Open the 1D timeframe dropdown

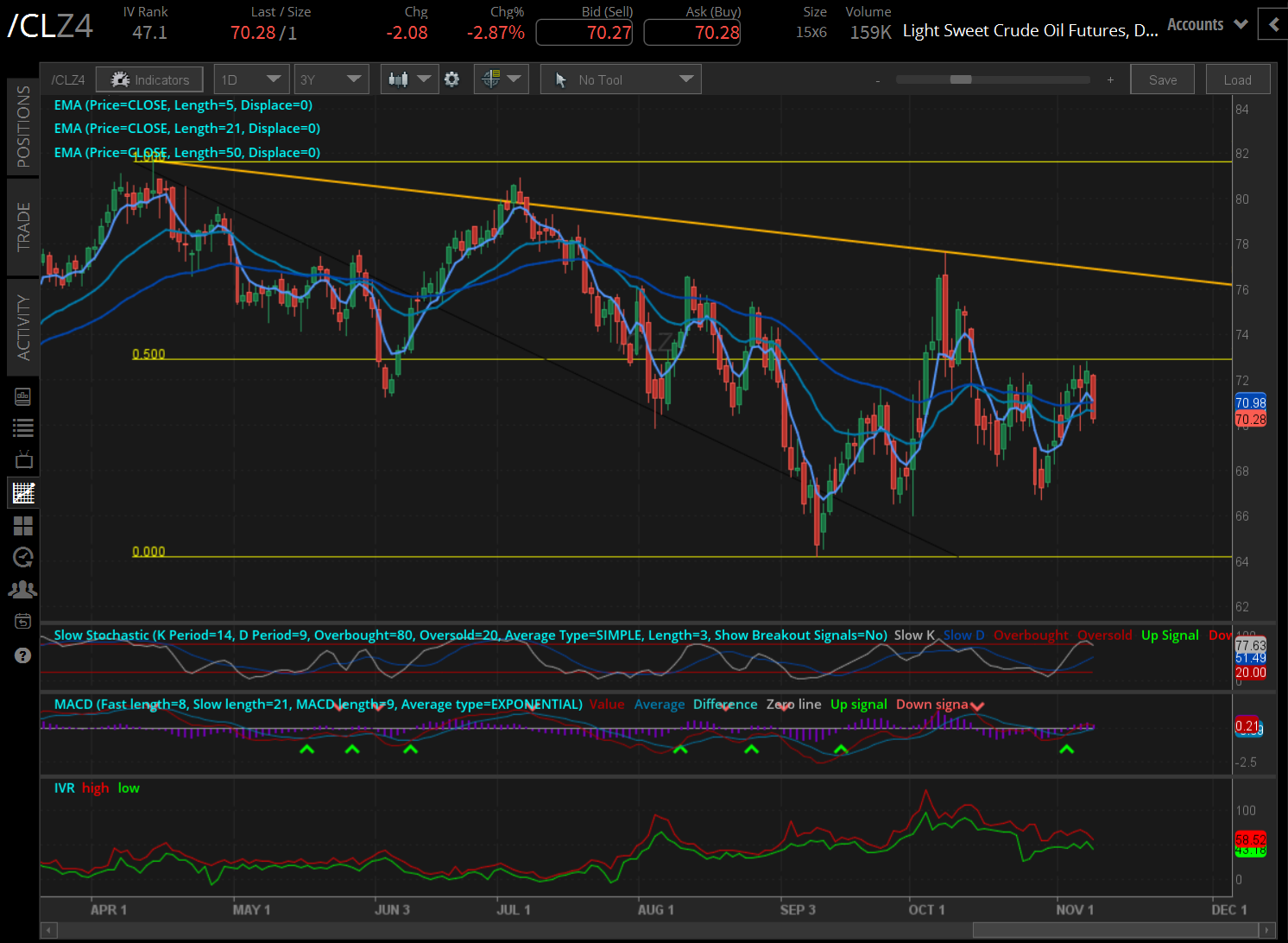[250, 79]
